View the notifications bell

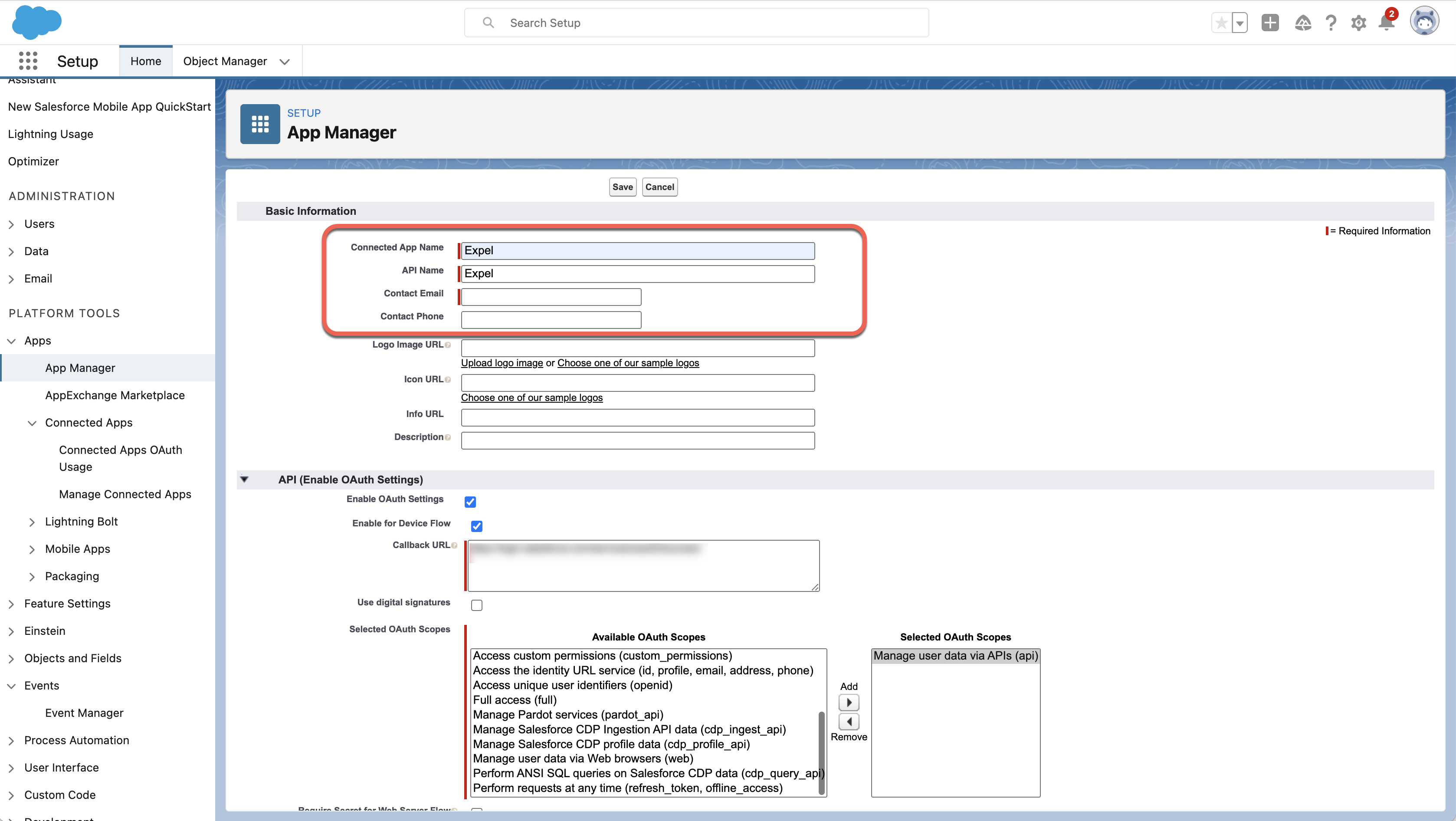pyautogui.click(x=1387, y=23)
